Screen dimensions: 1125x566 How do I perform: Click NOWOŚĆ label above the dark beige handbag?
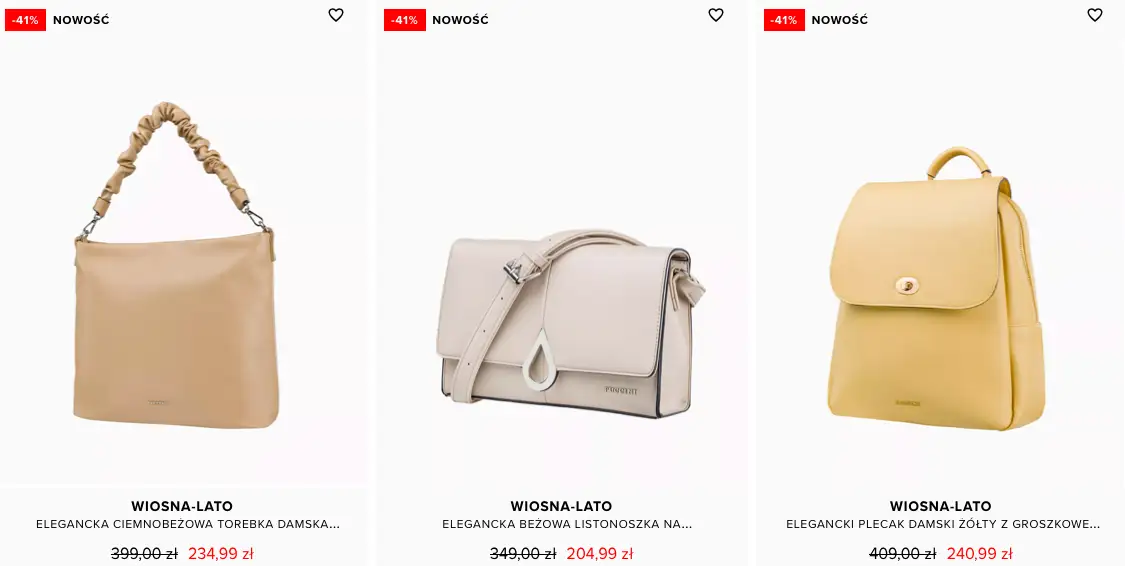[81, 20]
